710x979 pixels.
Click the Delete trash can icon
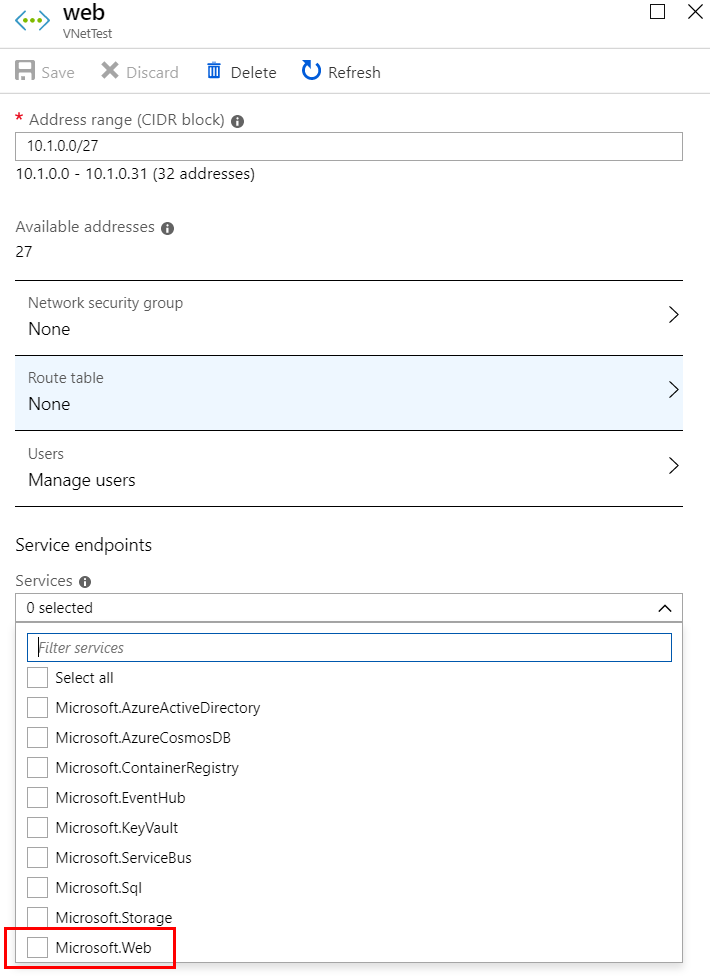tap(214, 71)
